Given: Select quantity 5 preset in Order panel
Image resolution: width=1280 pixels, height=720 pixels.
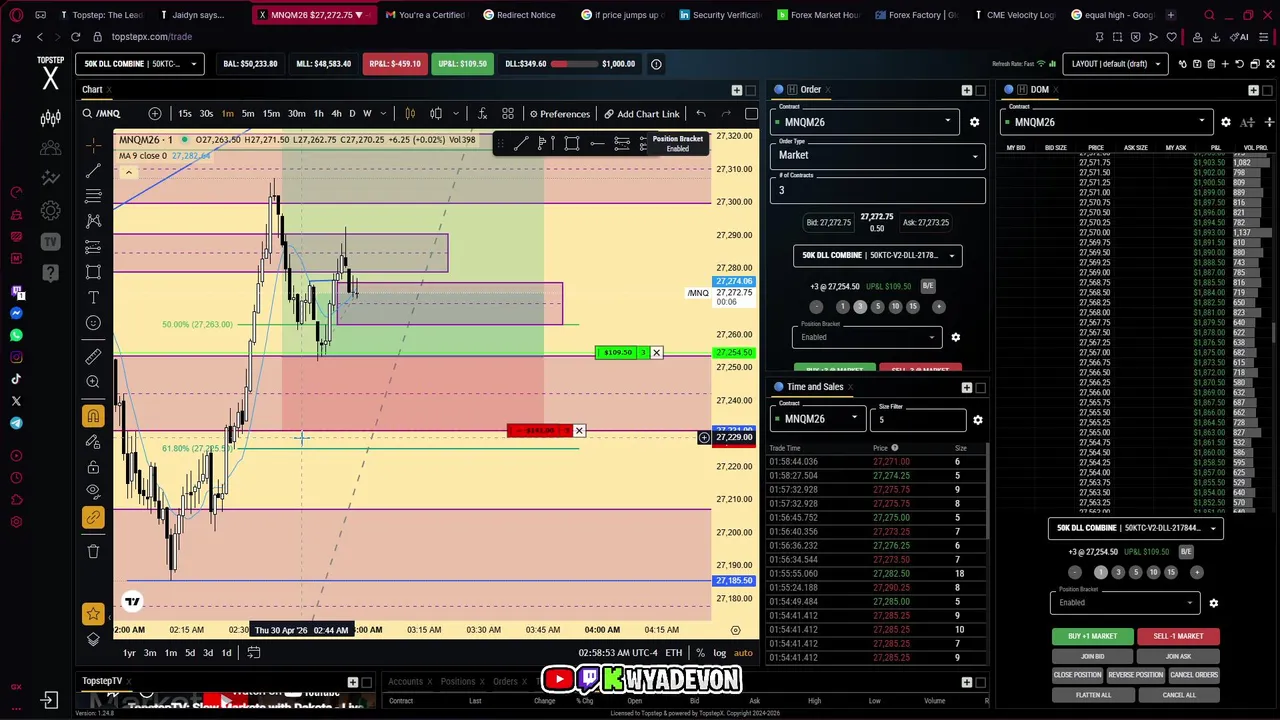Looking at the screenshot, I should click(877, 307).
